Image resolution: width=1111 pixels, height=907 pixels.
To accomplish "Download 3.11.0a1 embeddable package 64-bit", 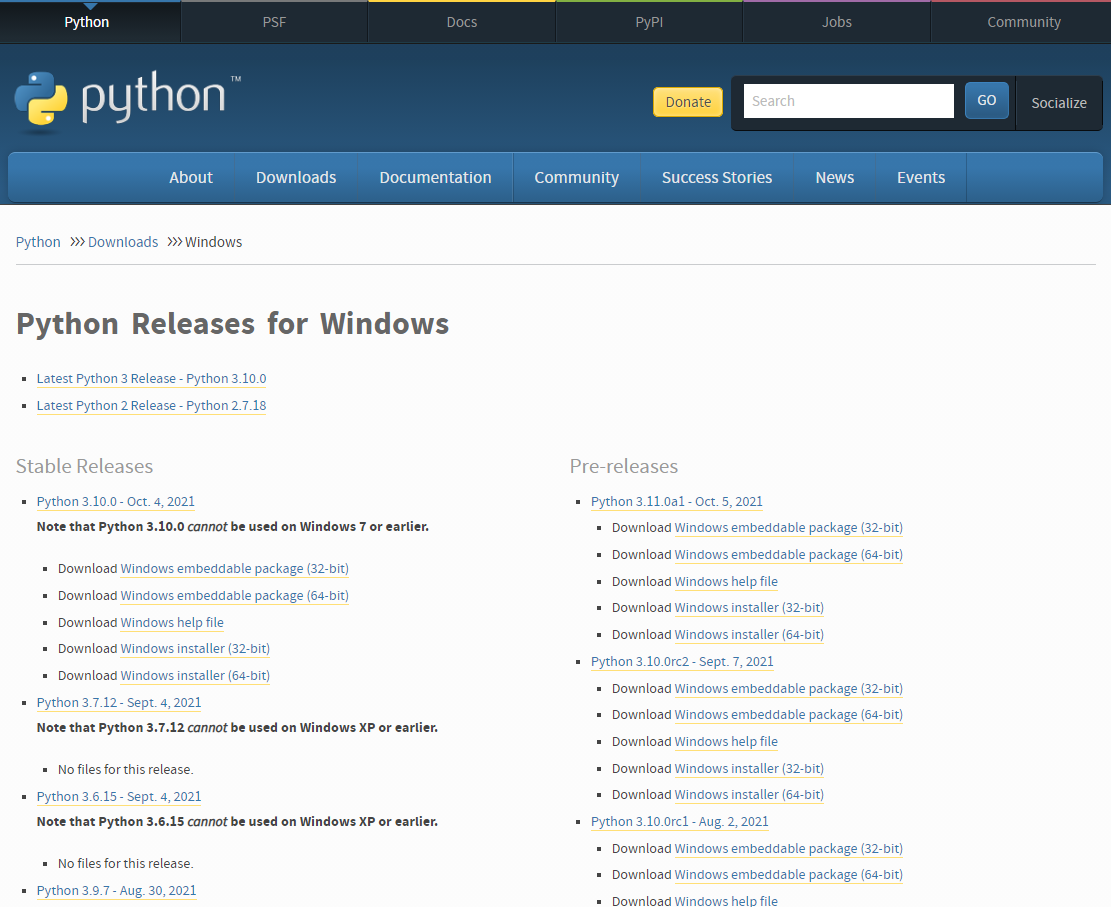I will coord(789,555).
